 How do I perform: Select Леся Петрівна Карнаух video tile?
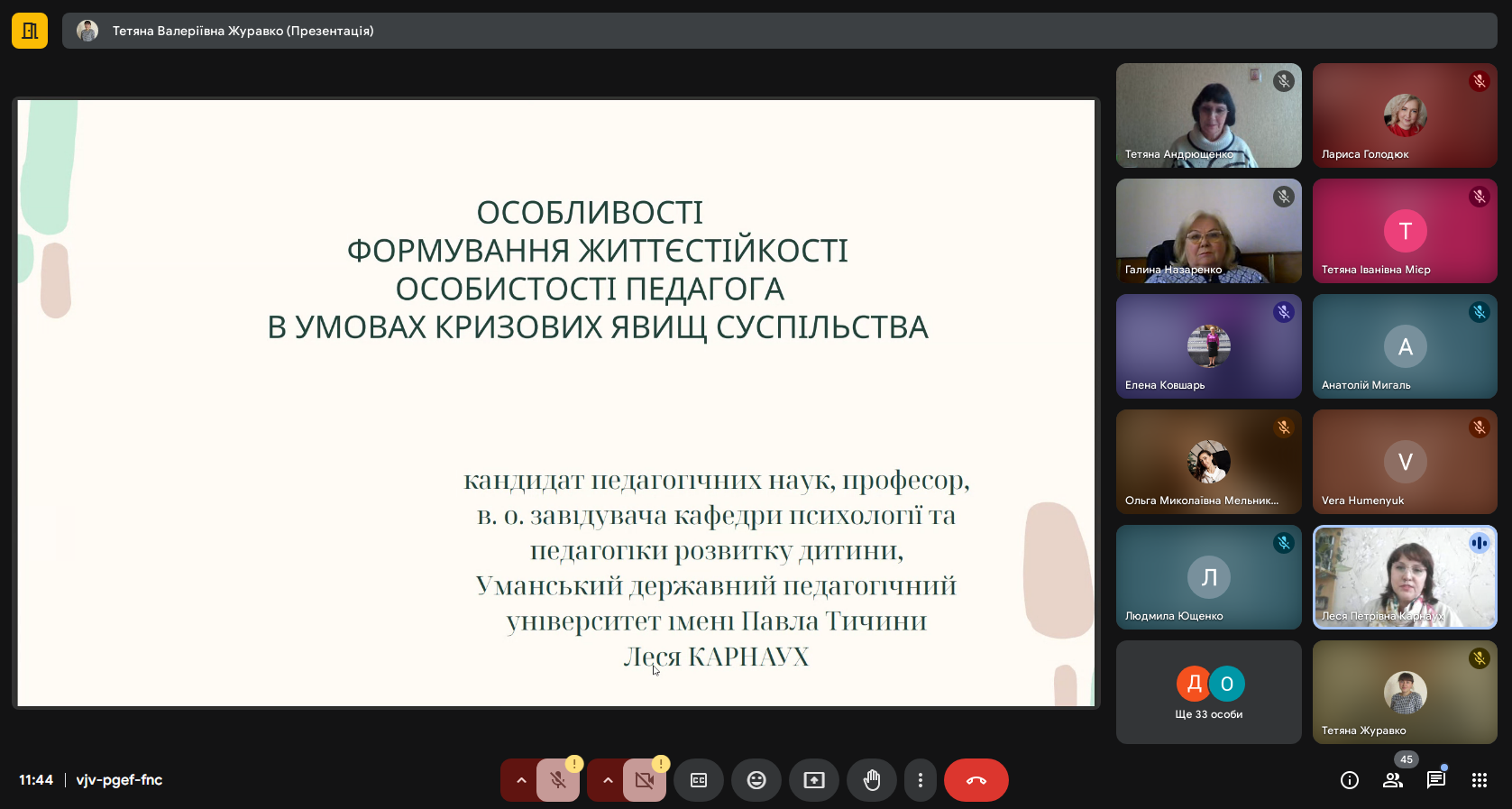point(1406,577)
